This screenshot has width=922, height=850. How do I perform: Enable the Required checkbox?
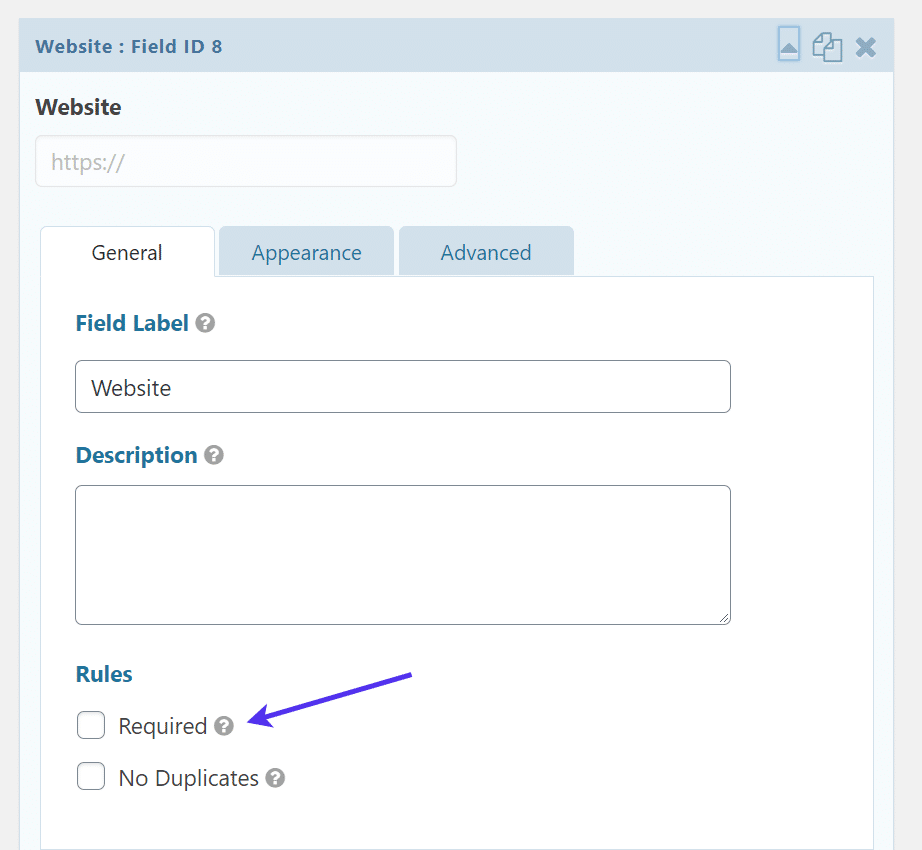(91, 725)
